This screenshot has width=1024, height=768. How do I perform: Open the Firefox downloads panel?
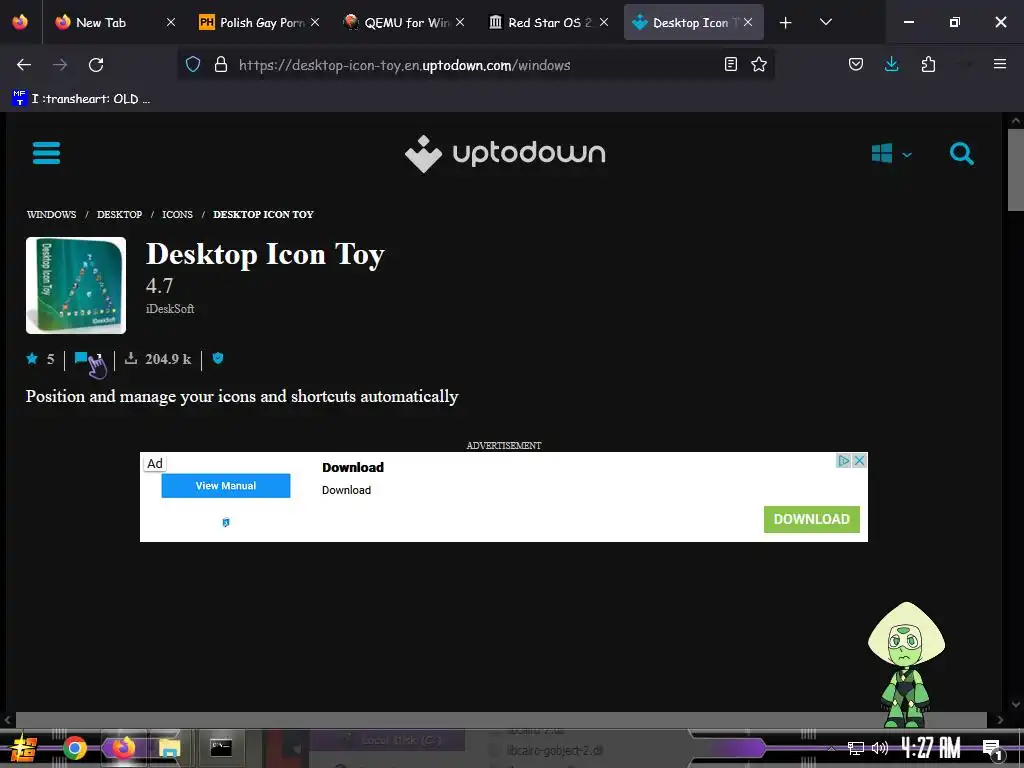tap(891, 64)
